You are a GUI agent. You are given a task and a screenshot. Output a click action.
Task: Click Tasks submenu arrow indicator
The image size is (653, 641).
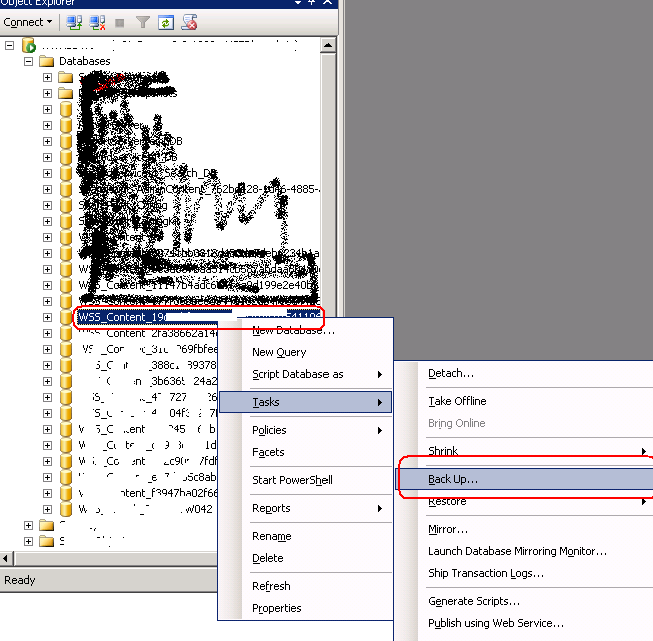(380, 402)
